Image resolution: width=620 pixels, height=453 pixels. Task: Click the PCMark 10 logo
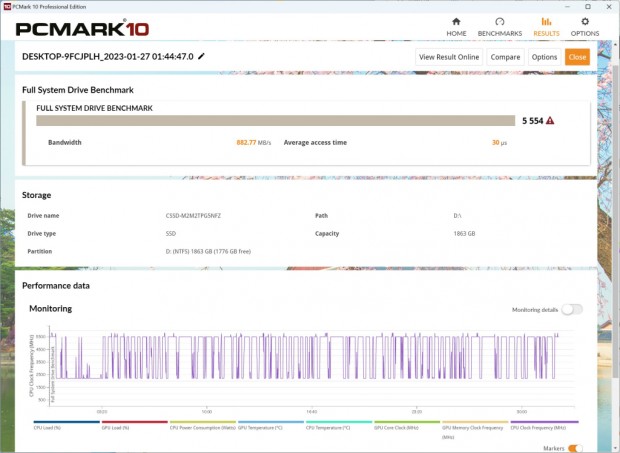point(82,28)
